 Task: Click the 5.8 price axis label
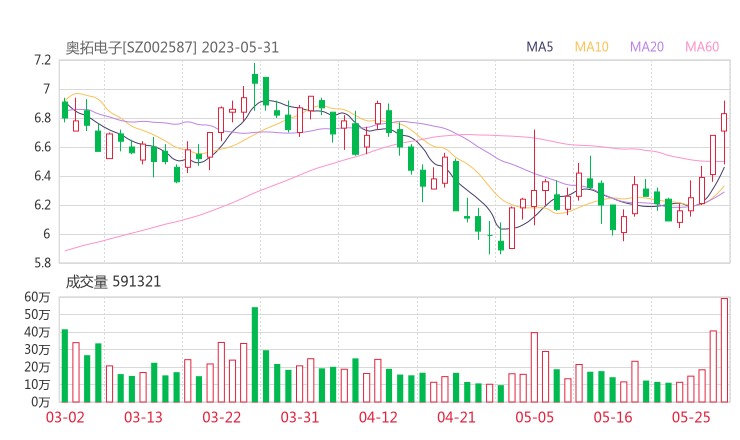point(42,263)
